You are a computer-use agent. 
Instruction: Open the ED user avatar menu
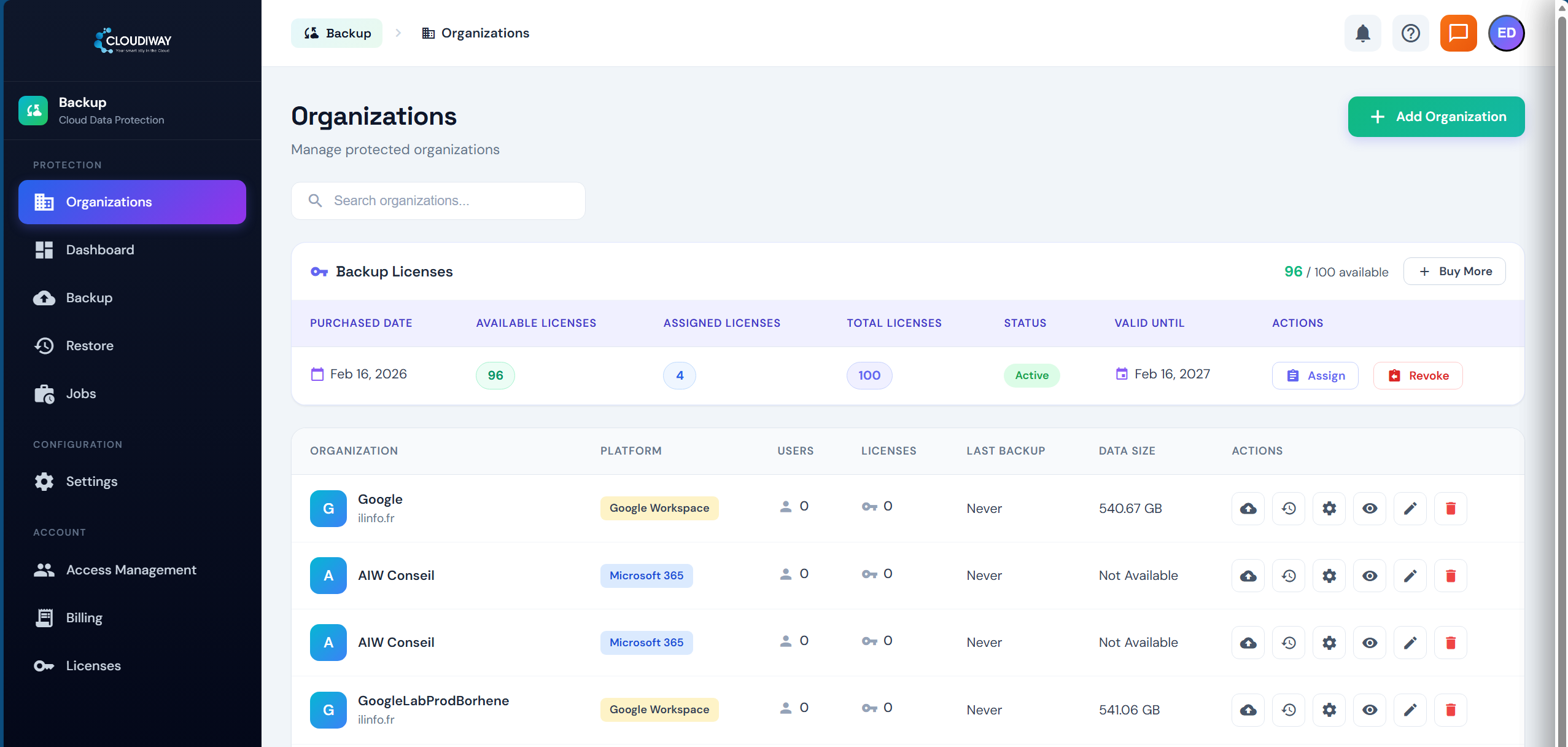[x=1506, y=33]
